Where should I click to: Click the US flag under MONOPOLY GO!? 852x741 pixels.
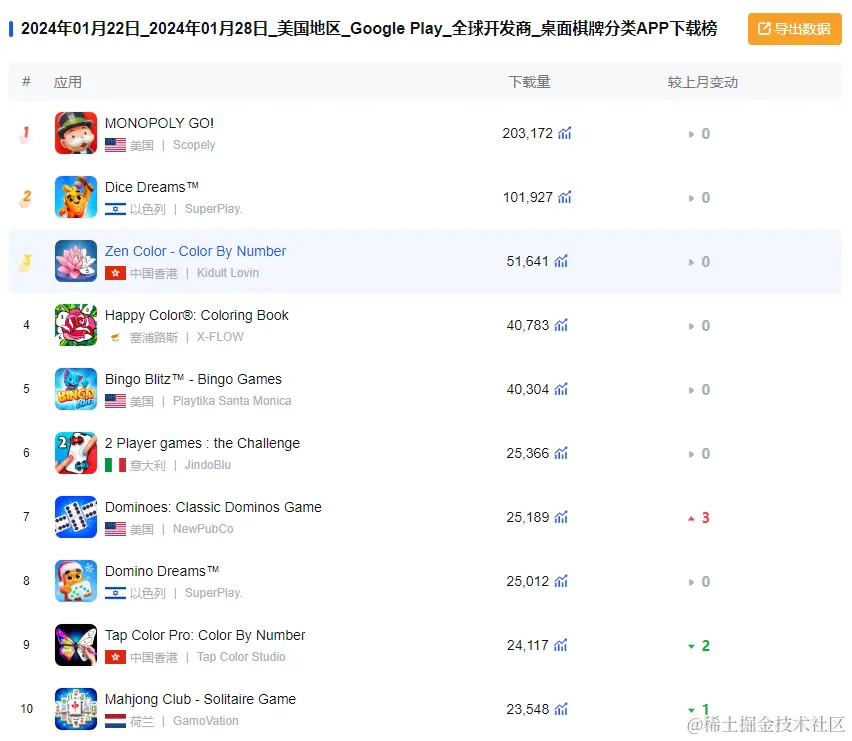[x=115, y=145]
